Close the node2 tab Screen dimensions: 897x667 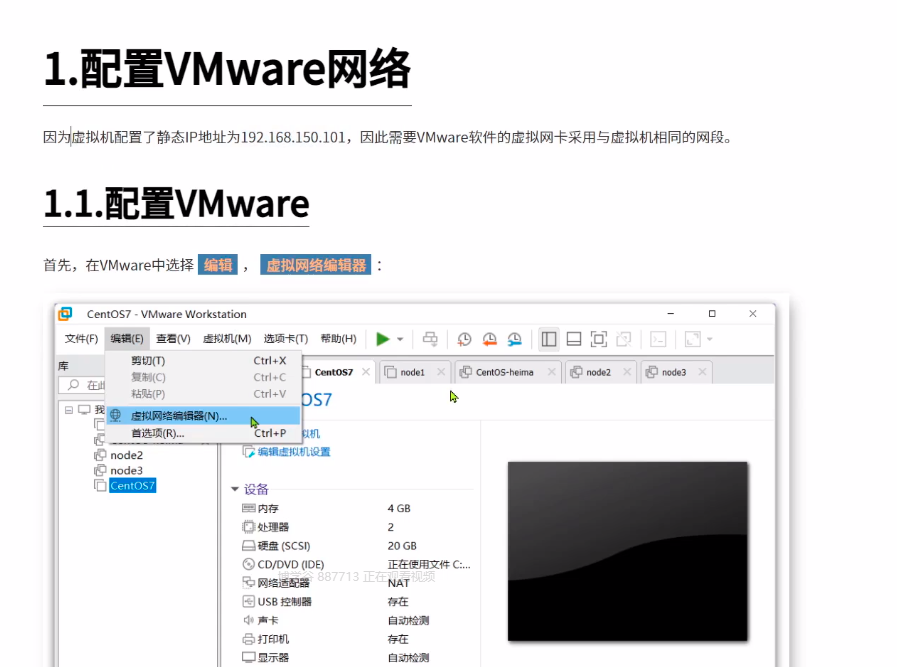pyautogui.click(x=627, y=372)
